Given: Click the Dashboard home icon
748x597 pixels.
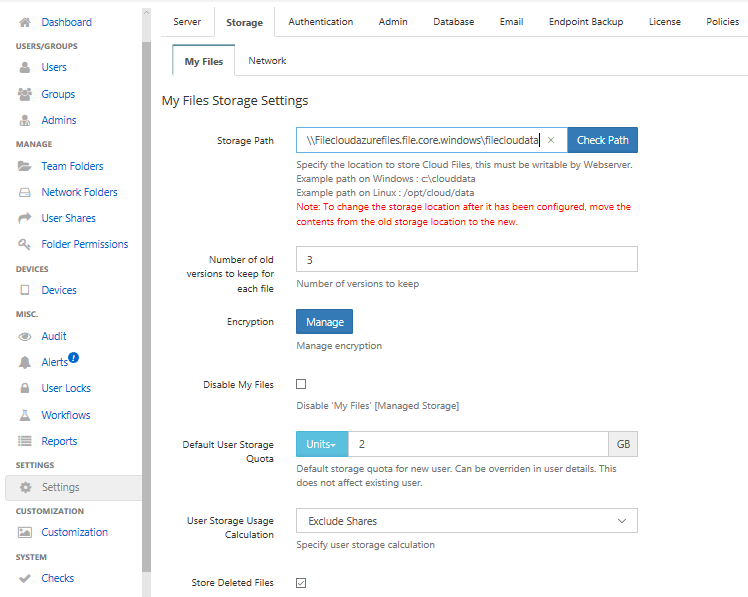Looking at the screenshot, I should (25, 22).
